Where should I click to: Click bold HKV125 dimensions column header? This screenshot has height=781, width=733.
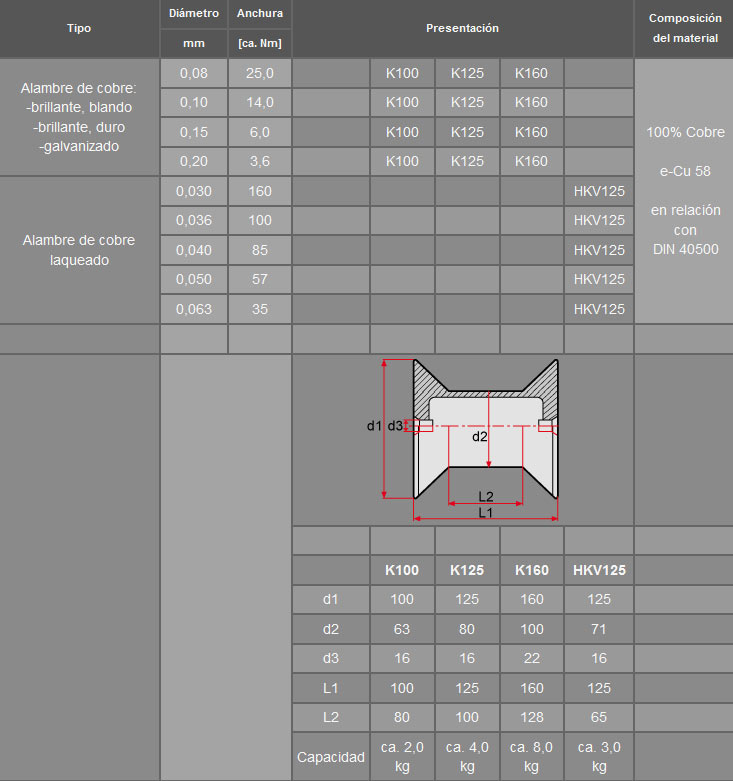pos(599,570)
